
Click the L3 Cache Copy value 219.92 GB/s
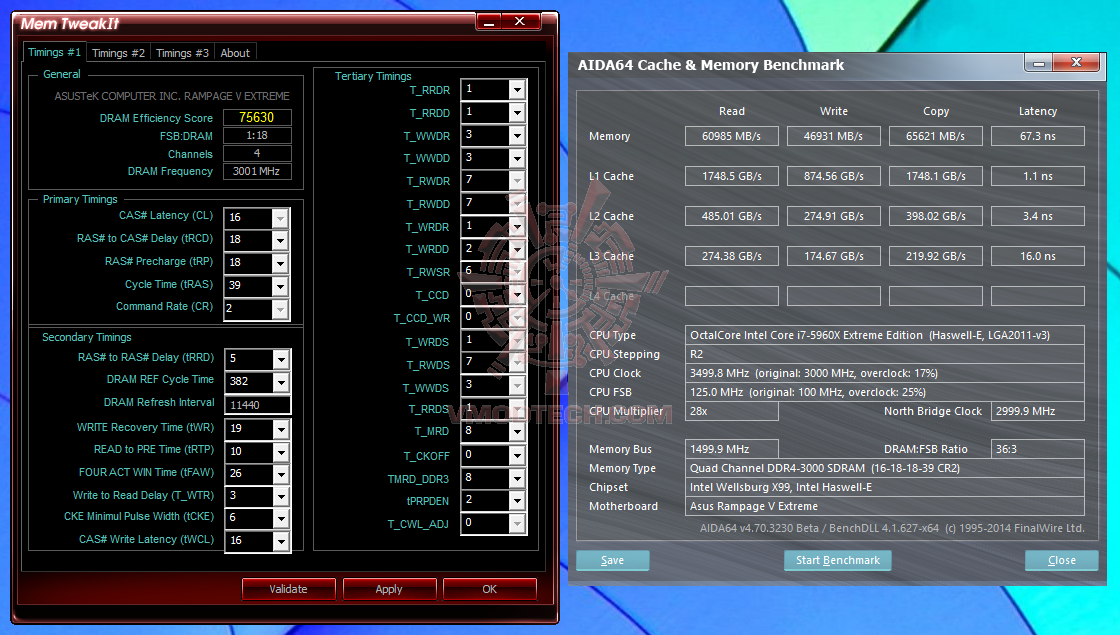click(936, 256)
